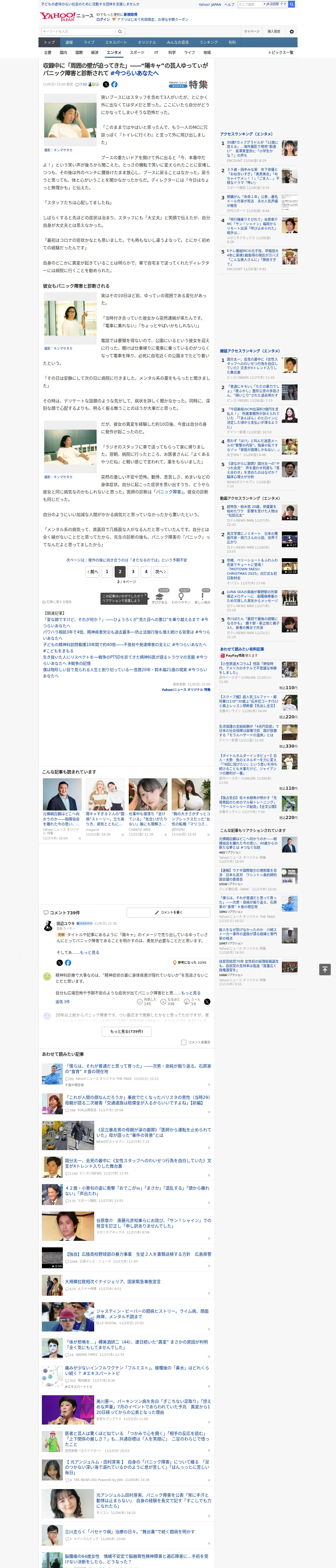
Task: Click コメントを書く button
Action: coord(168,912)
